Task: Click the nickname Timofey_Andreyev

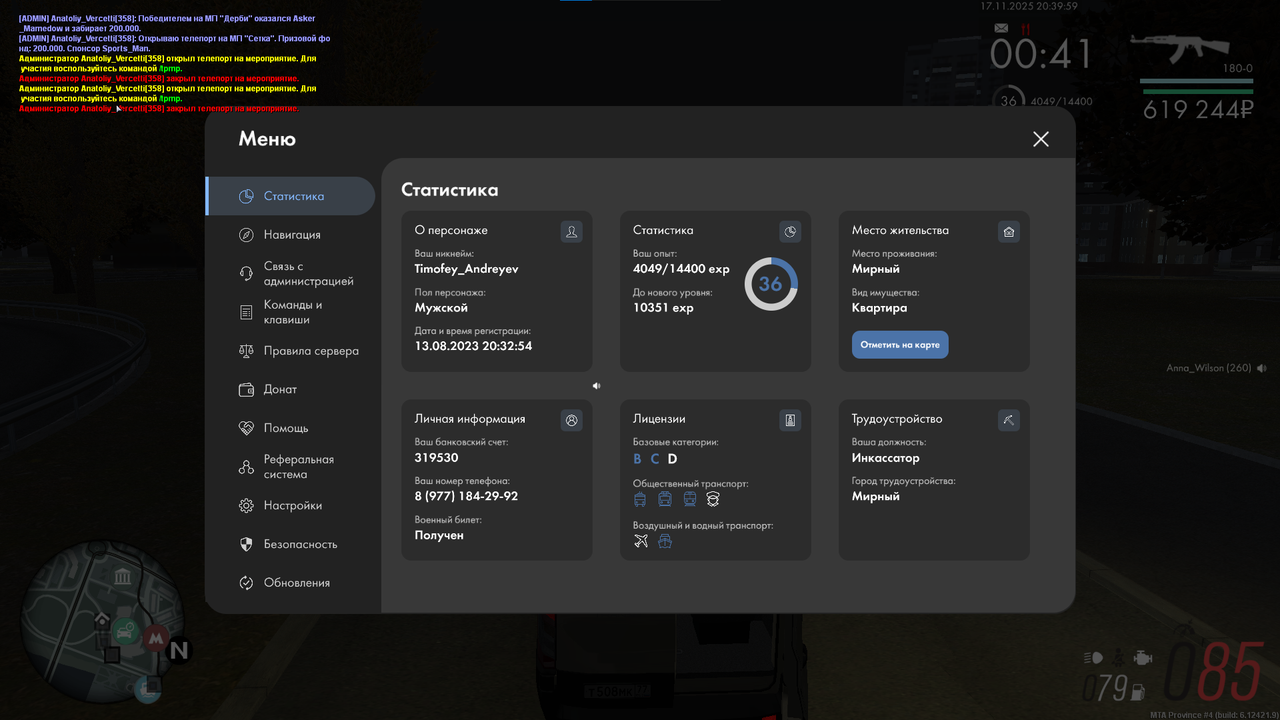Action: (x=467, y=269)
